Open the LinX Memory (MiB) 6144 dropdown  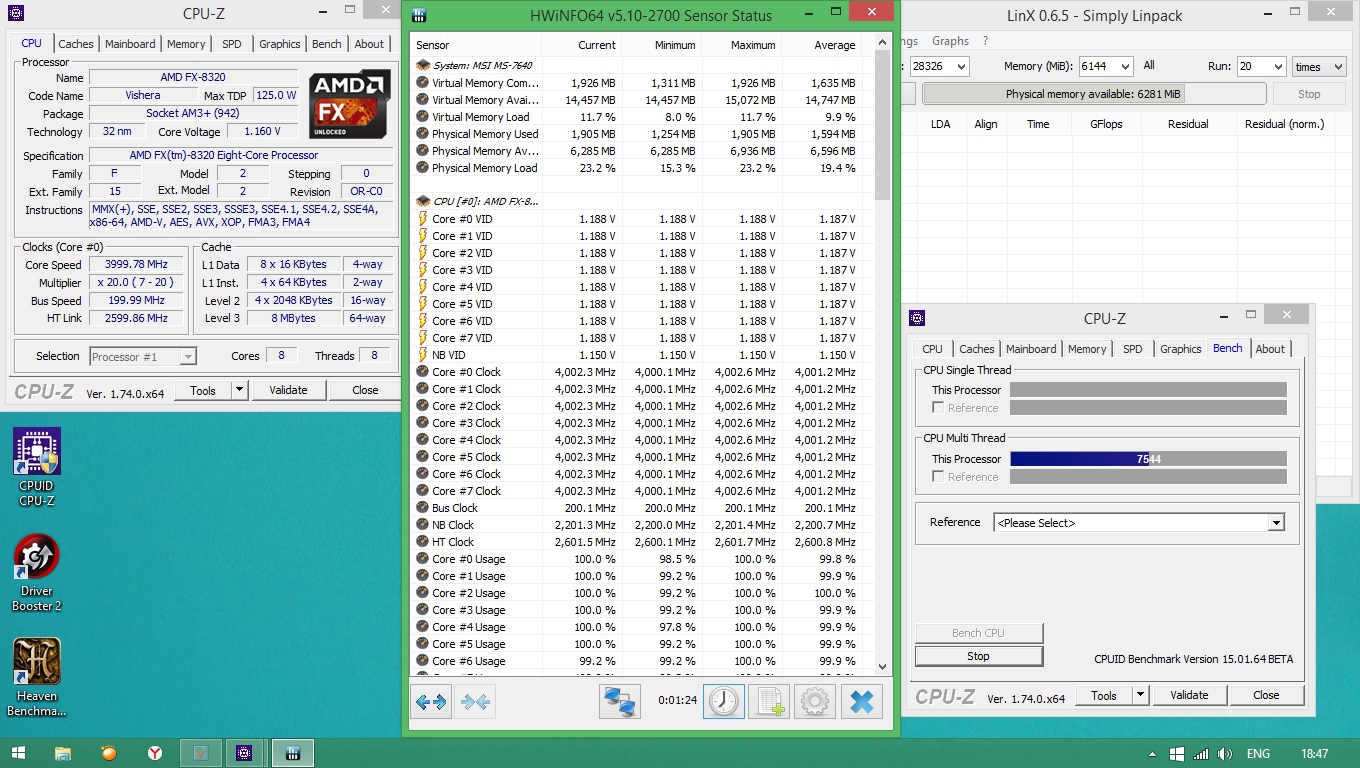point(1105,66)
